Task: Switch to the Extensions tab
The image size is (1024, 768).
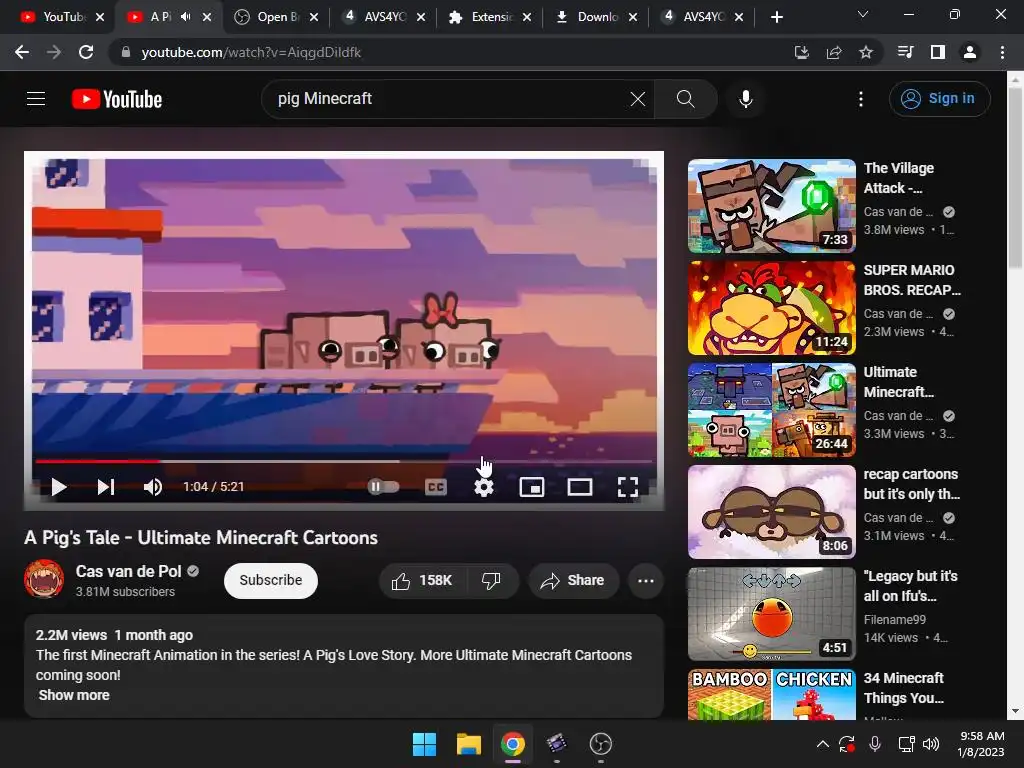Action: (488, 17)
